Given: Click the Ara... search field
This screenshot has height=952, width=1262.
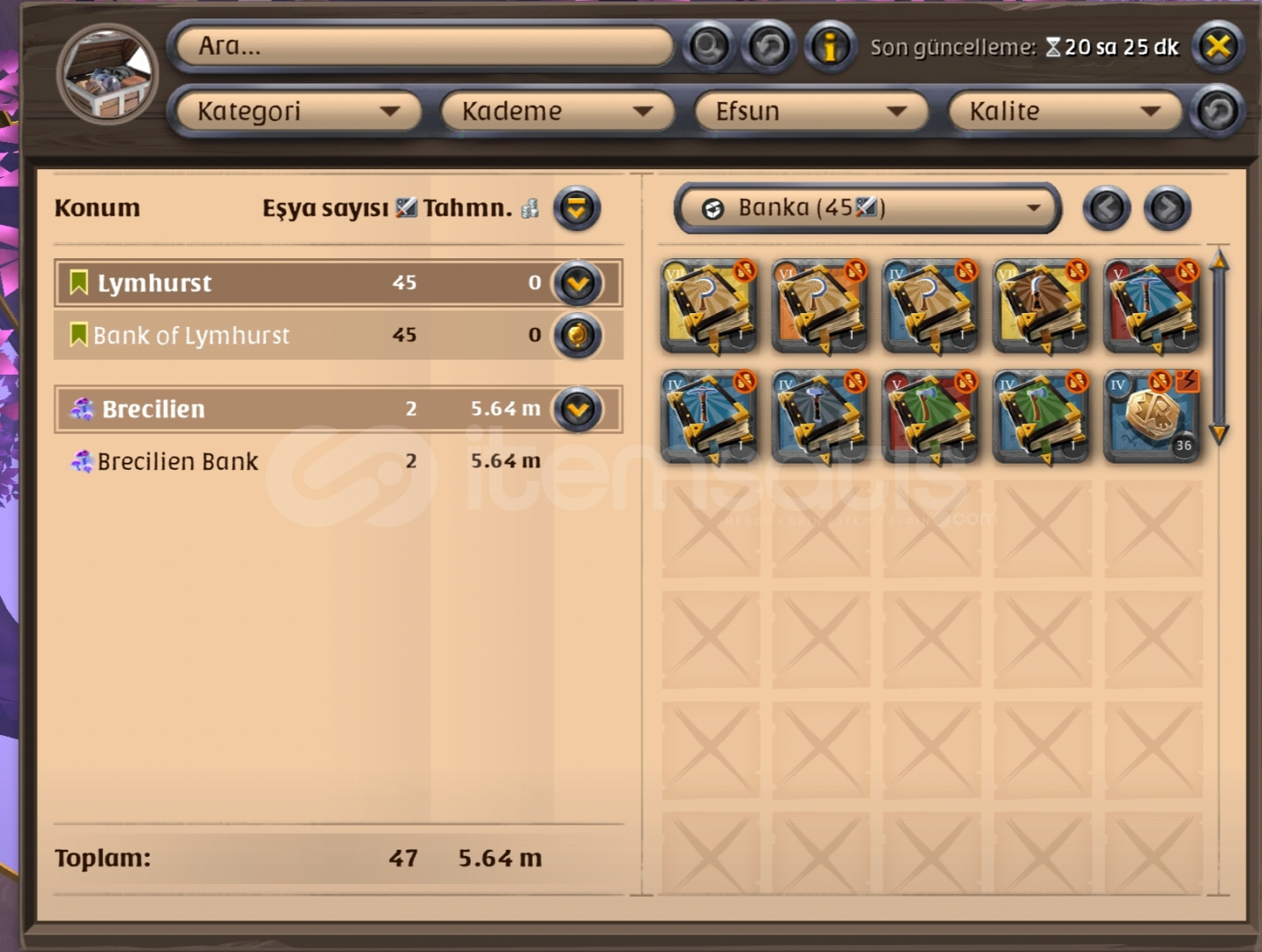Looking at the screenshot, I should point(425,46).
